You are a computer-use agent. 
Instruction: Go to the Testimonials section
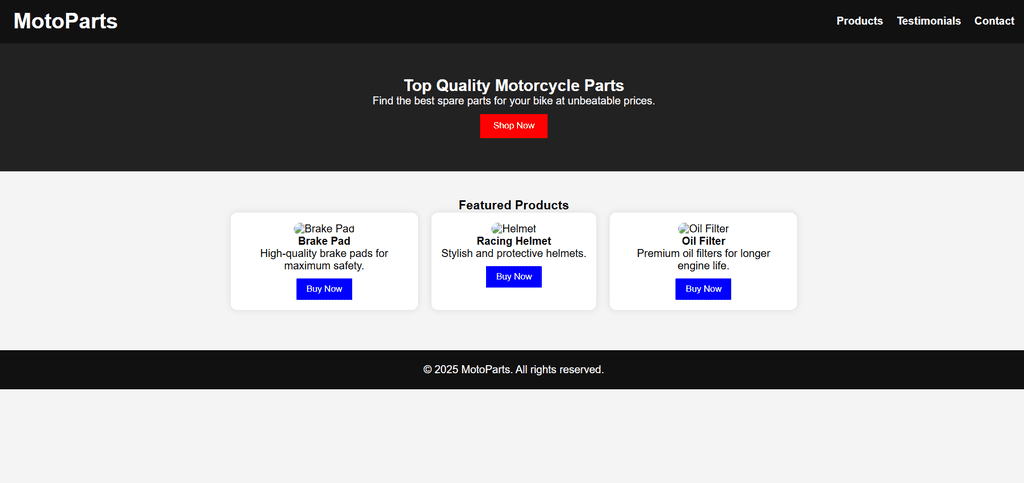click(x=929, y=21)
